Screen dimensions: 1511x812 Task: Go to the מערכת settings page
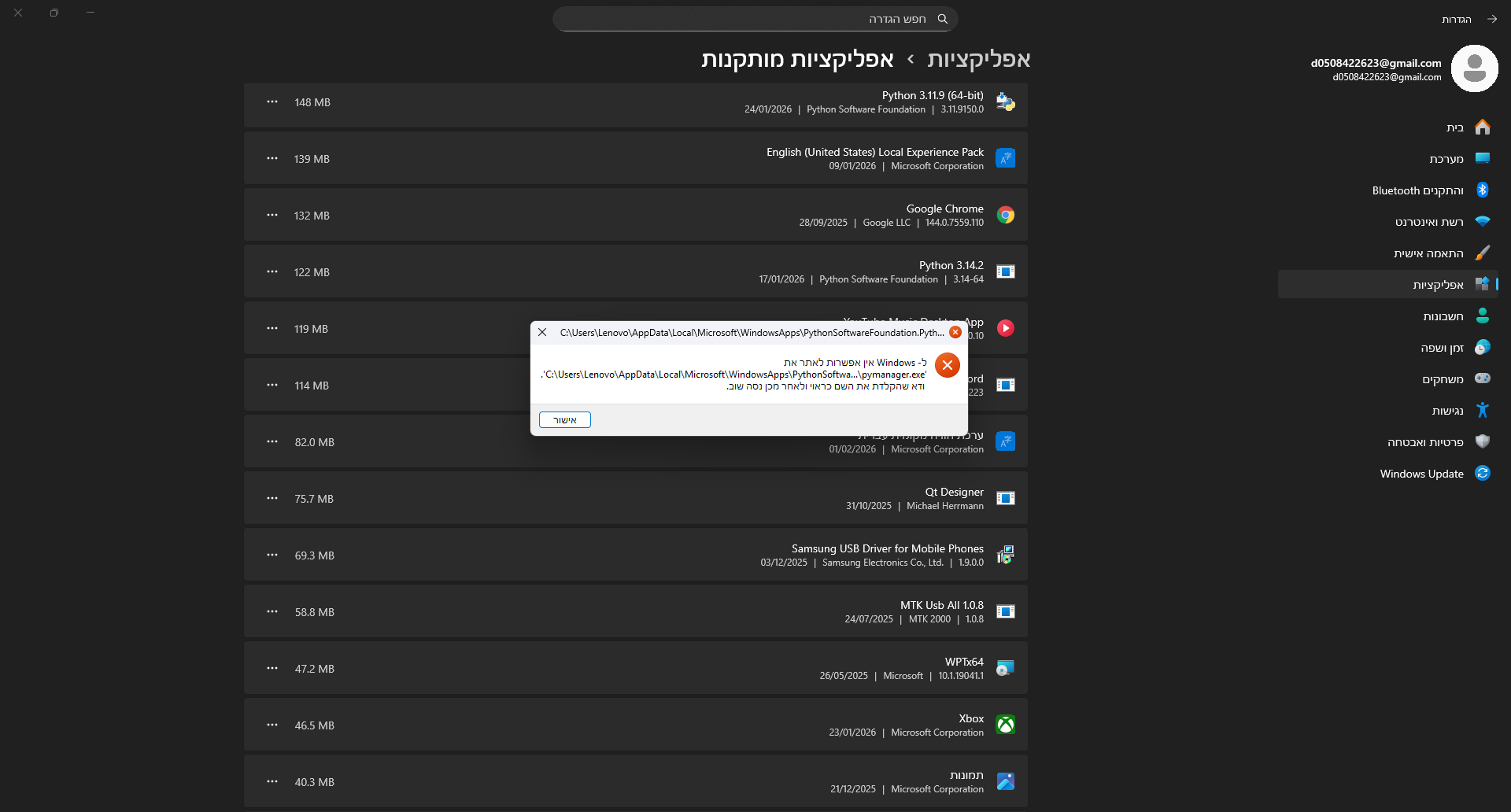1446,158
